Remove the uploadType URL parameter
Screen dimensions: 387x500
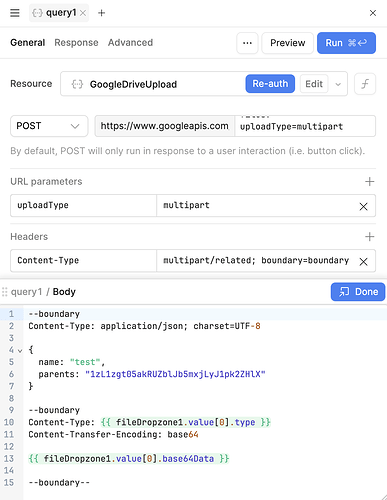[x=364, y=207]
